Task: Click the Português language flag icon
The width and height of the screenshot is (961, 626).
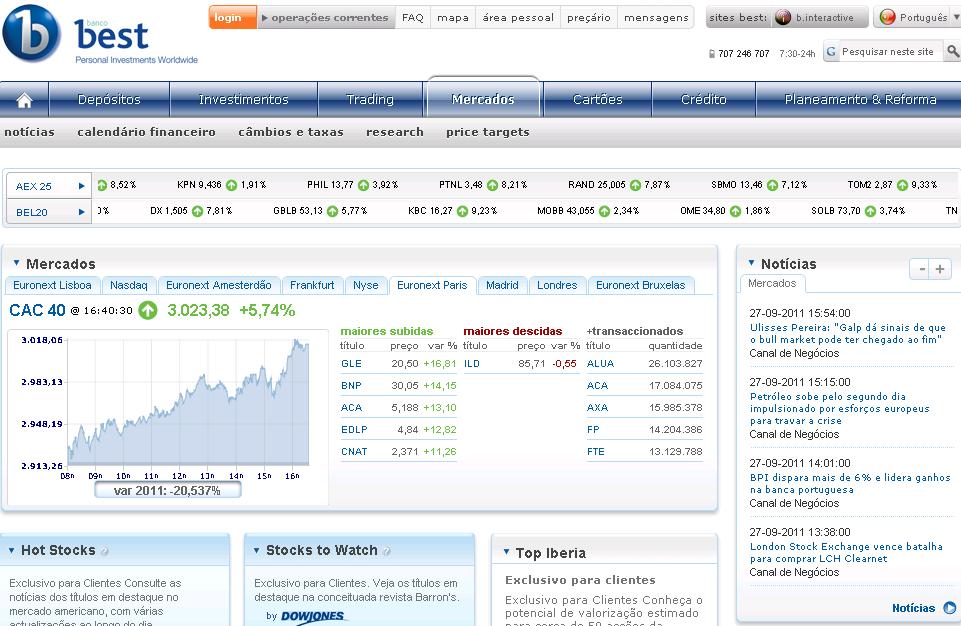Action: (887, 17)
